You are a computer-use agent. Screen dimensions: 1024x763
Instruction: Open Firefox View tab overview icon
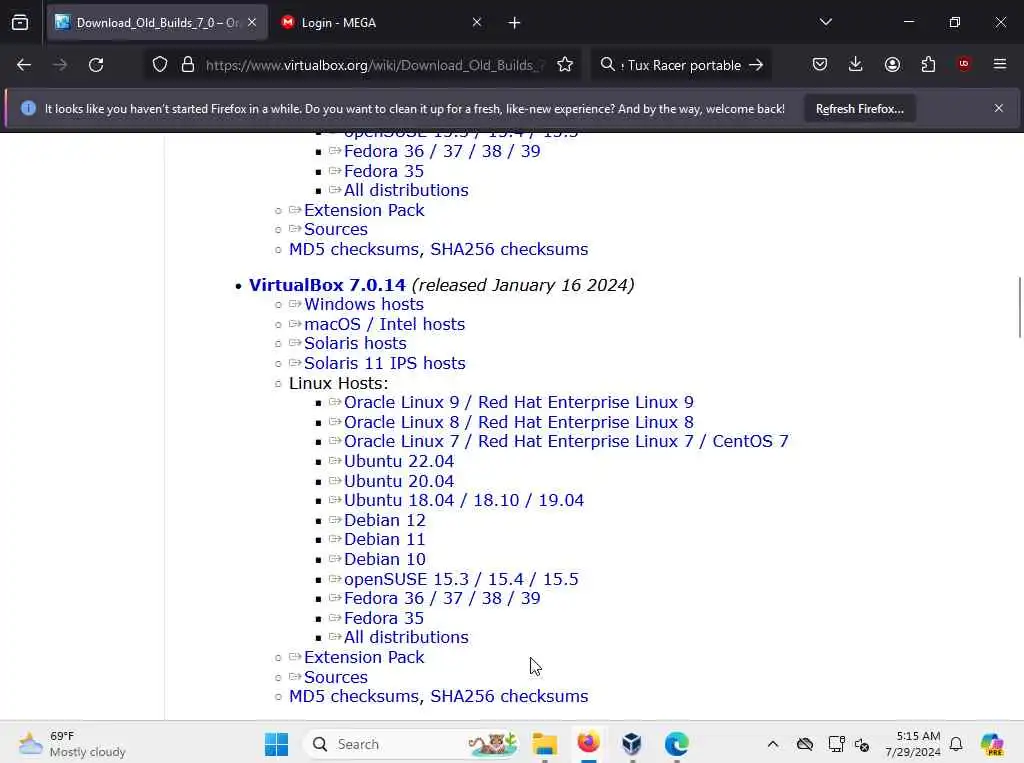tap(20, 23)
